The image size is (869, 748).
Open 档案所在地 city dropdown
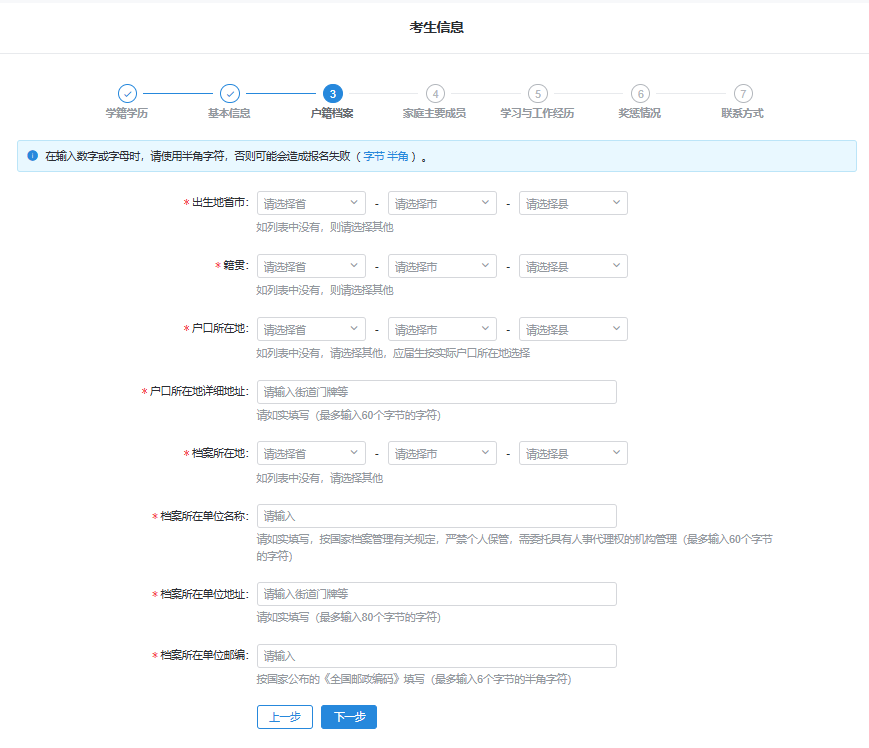click(x=442, y=453)
